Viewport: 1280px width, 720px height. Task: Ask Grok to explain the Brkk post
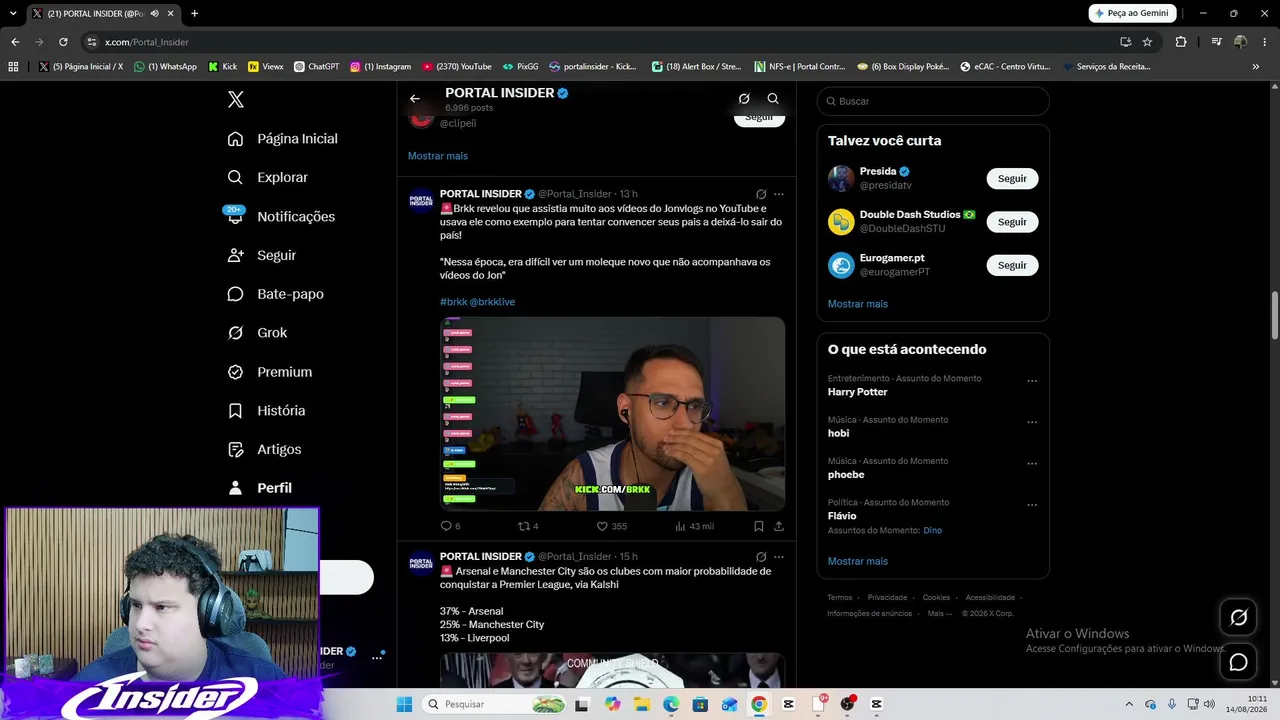[761, 194]
